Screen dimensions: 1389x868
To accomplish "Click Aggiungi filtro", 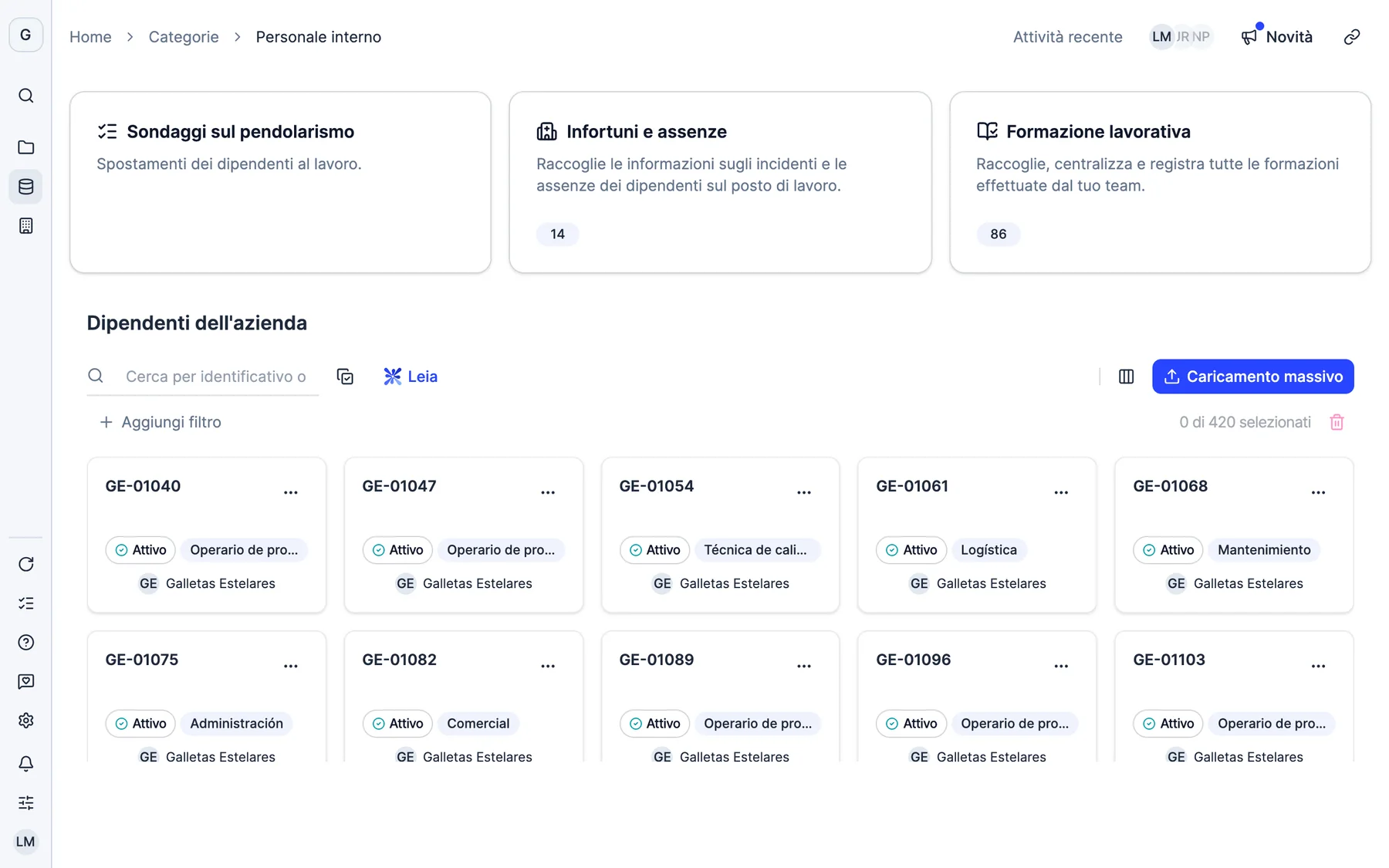I will pos(161,422).
